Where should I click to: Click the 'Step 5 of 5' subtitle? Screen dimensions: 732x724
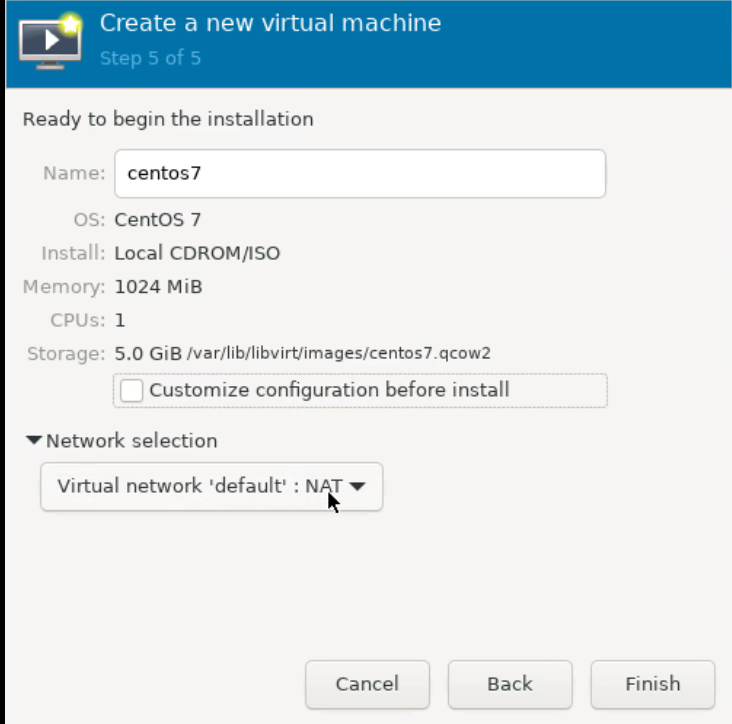click(x=150, y=58)
